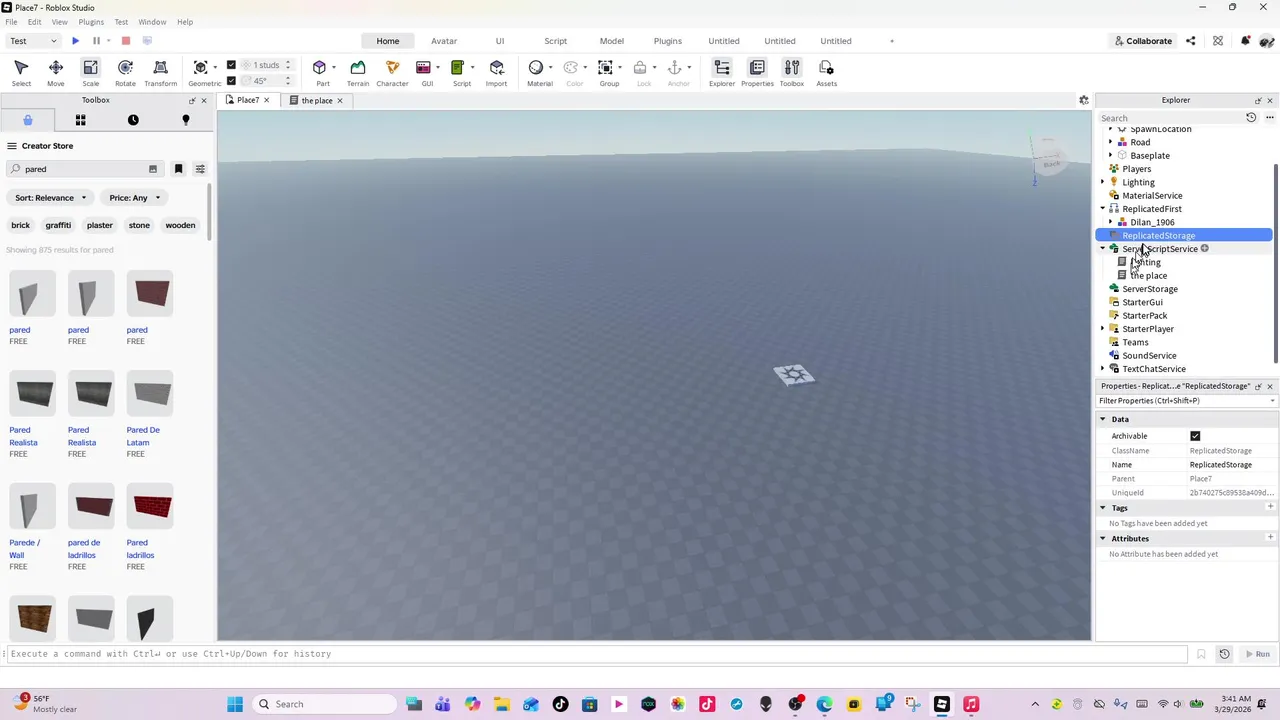Click the Run command button
Image resolution: width=1280 pixels, height=720 pixels.
[1257, 654]
